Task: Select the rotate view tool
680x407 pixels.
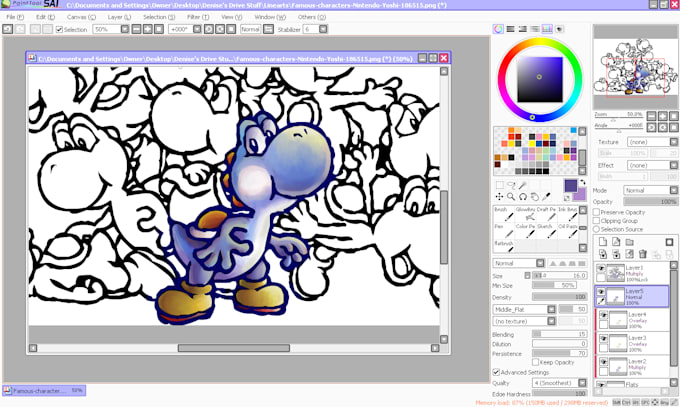Action: [x=523, y=197]
